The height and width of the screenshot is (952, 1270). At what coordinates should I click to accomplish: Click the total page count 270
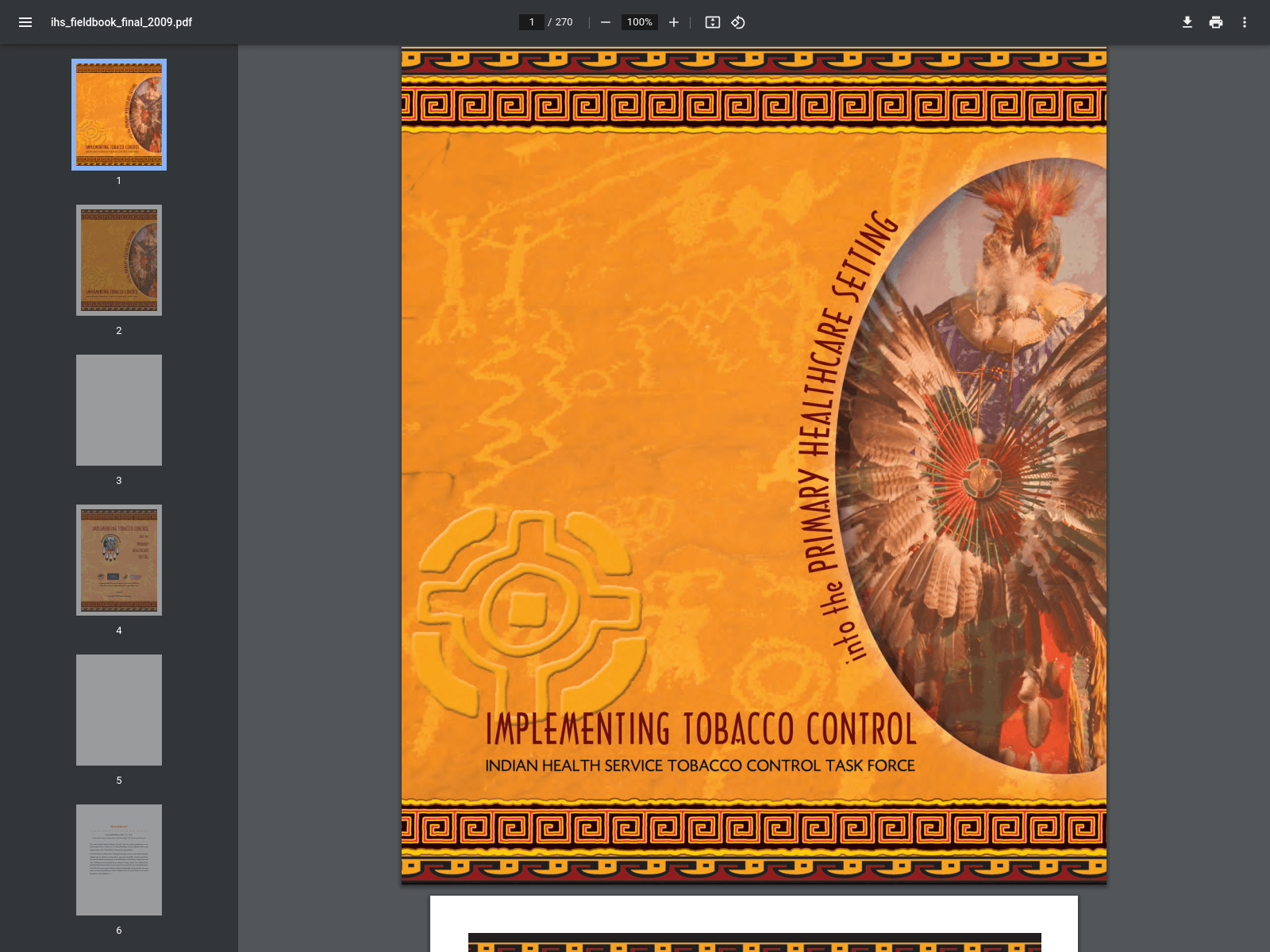click(x=564, y=22)
